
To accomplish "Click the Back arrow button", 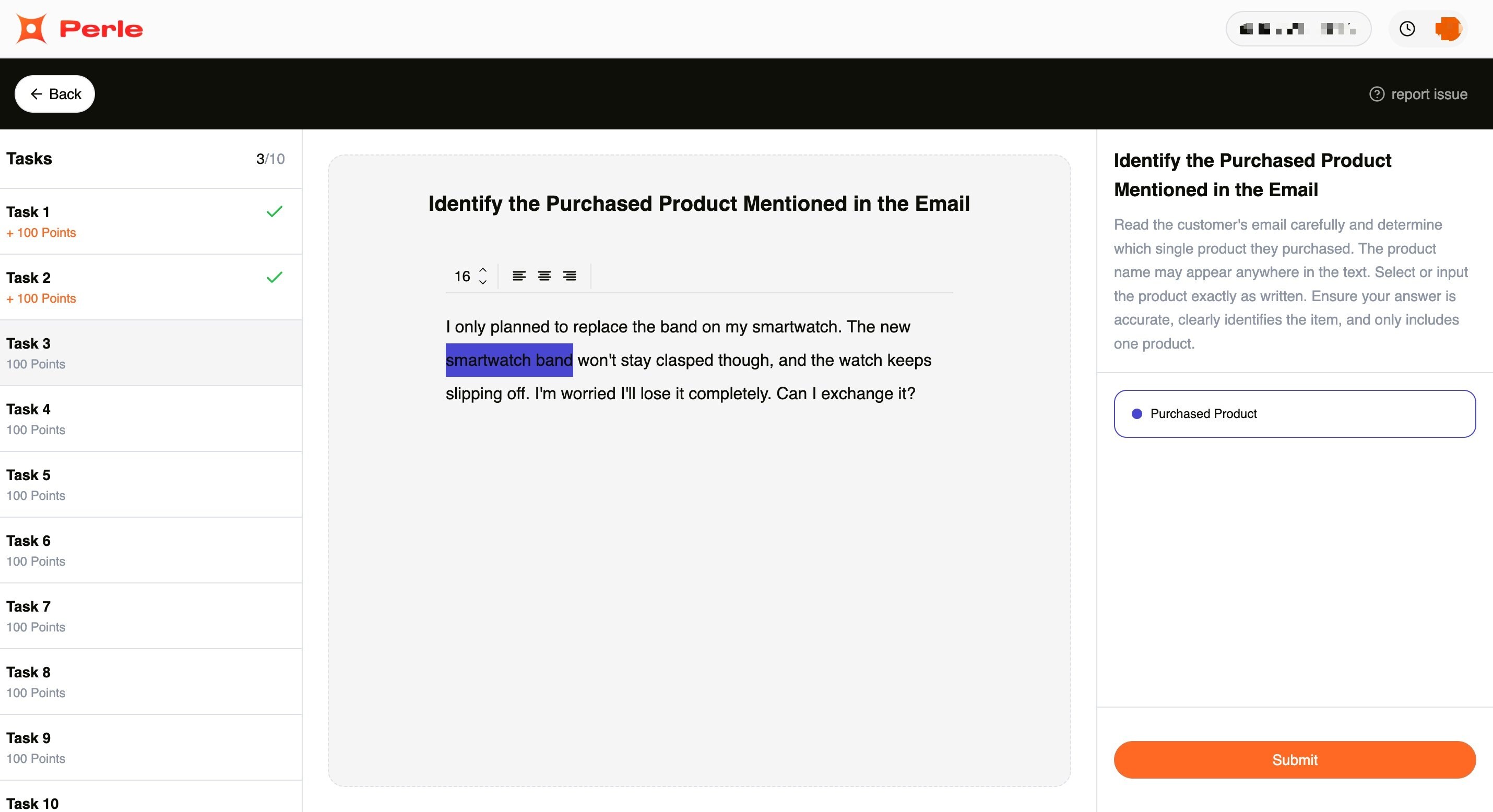I will coord(54,94).
